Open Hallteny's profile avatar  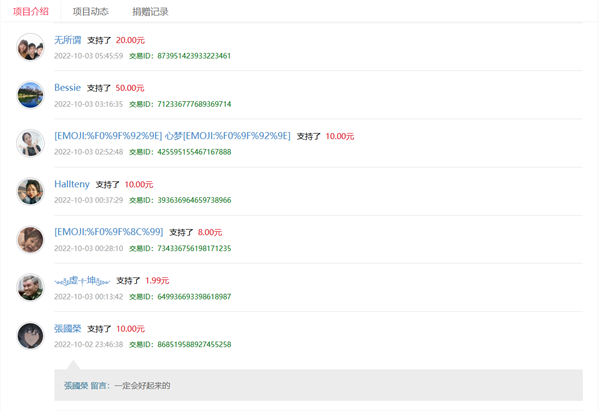(x=30, y=191)
